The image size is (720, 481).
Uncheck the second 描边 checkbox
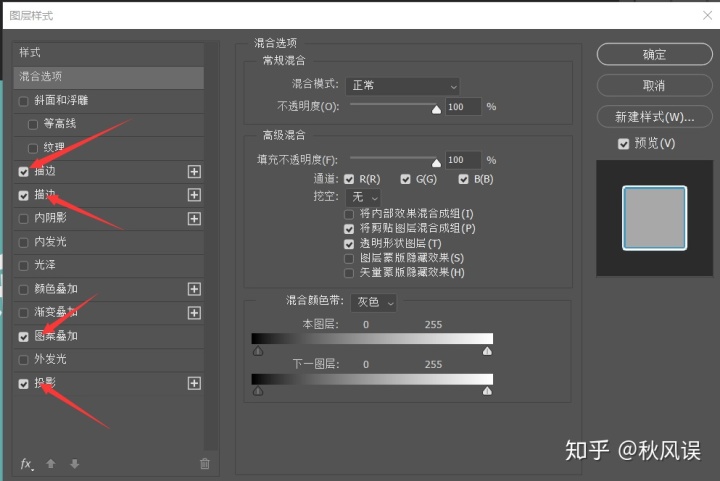tap(23, 196)
